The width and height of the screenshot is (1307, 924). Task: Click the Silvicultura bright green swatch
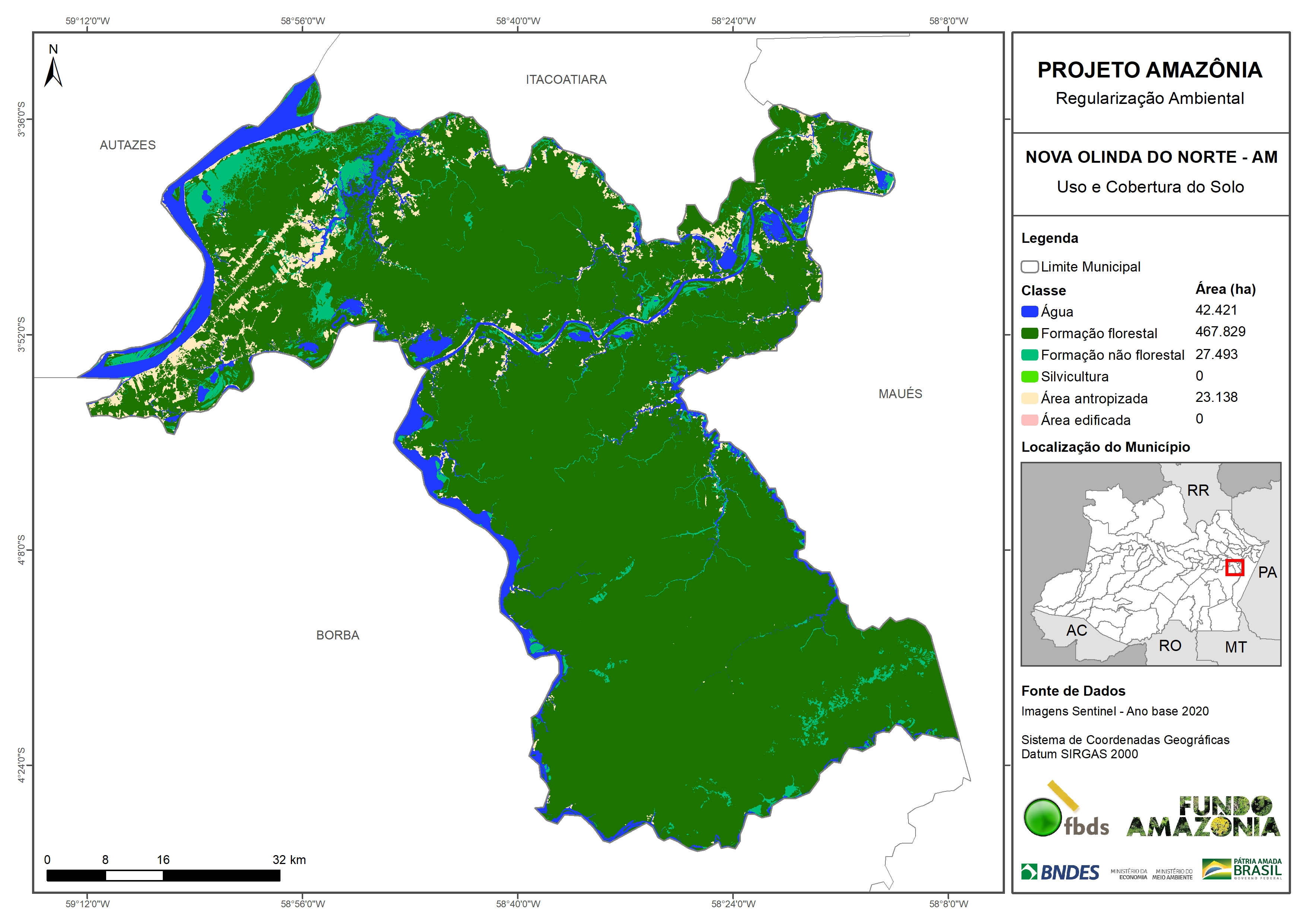pyautogui.click(x=1029, y=377)
